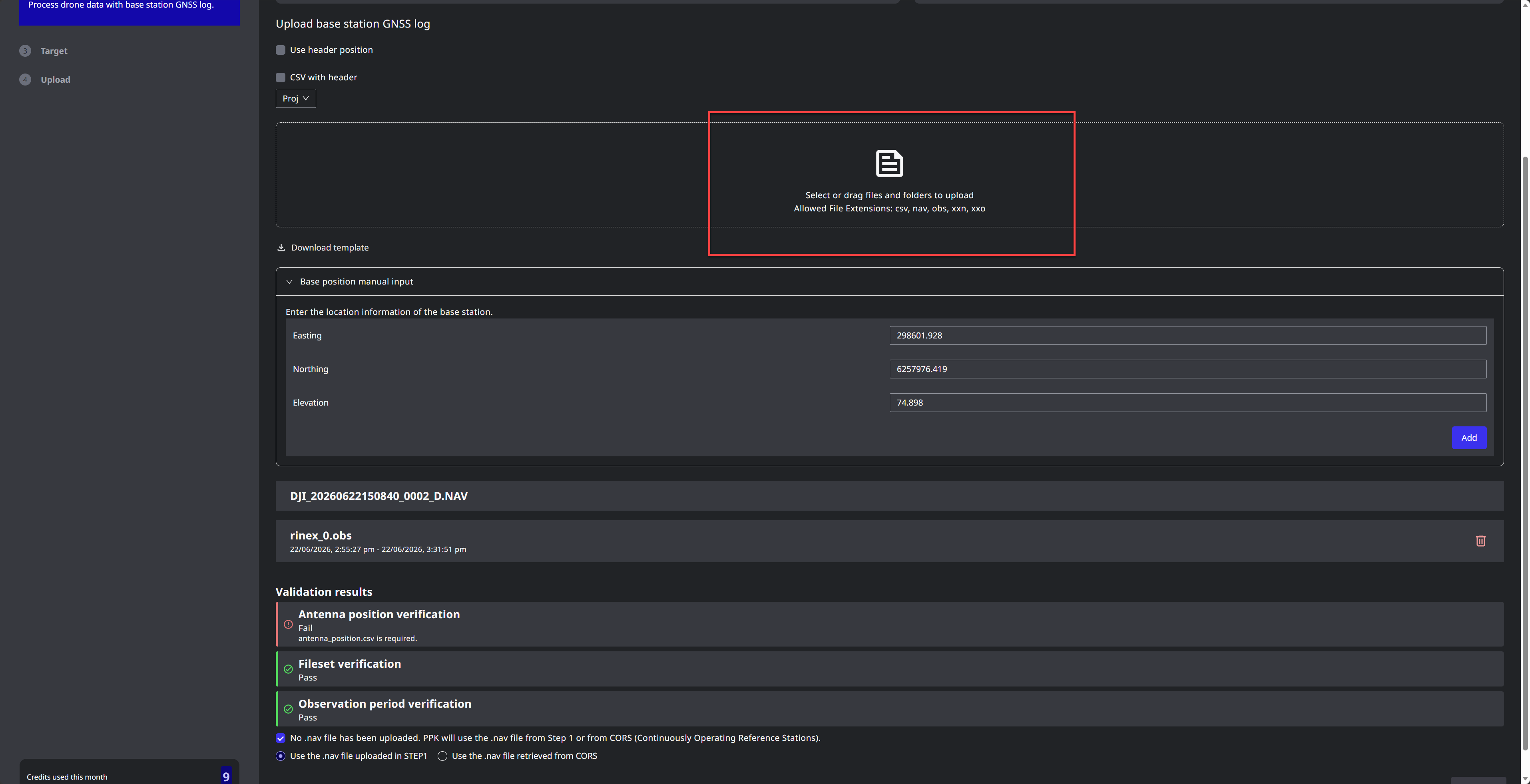The image size is (1530, 784).
Task: Open the Proj dropdown
Action: (296, 99)
